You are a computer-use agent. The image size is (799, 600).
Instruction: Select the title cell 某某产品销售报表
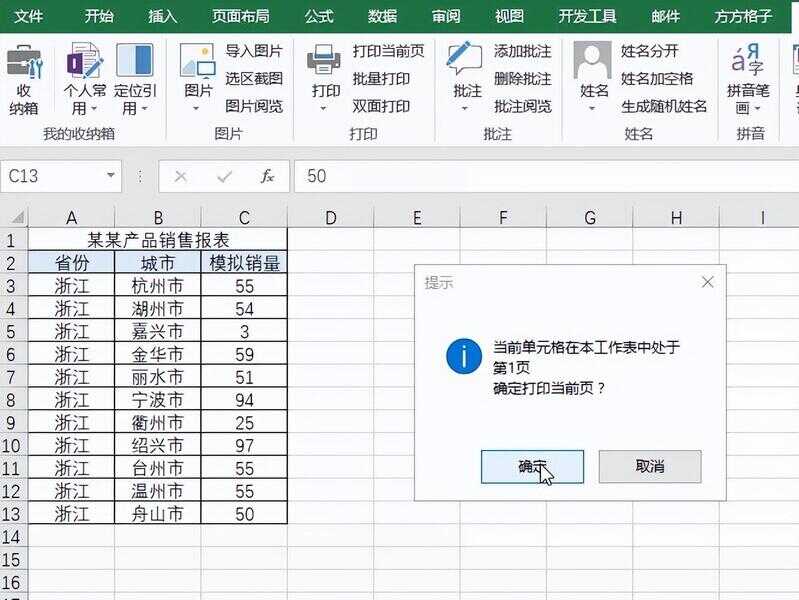[x=158, y=240]
